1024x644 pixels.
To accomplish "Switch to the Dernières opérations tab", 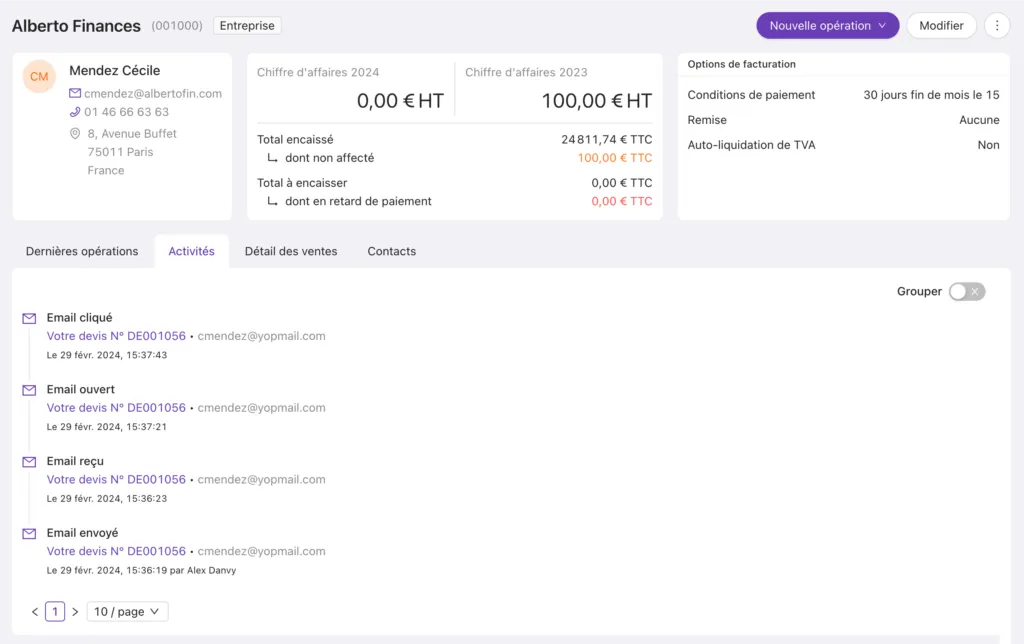I will 82,251.
